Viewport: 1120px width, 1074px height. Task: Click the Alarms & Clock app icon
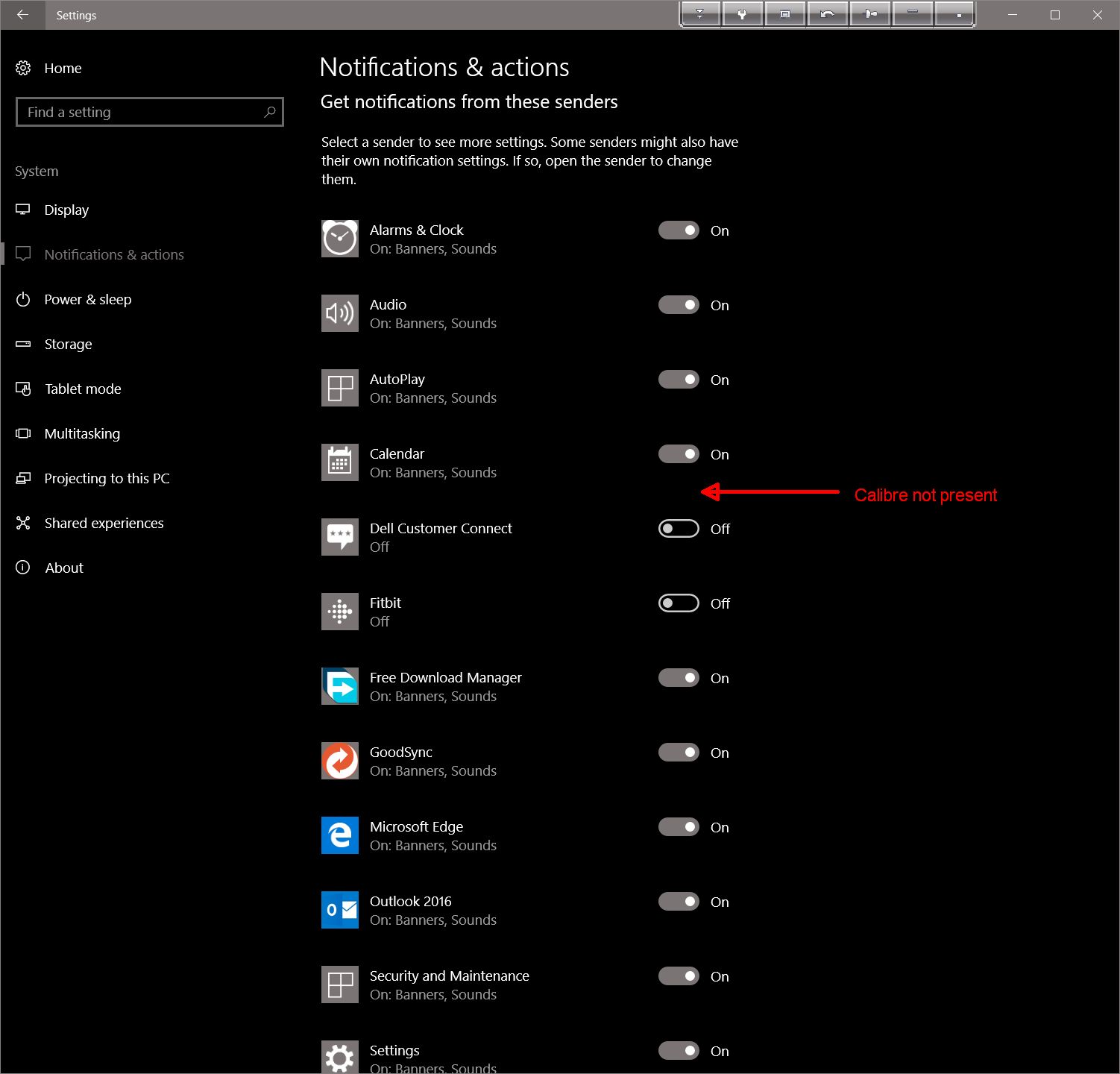(x=340, y=239)
